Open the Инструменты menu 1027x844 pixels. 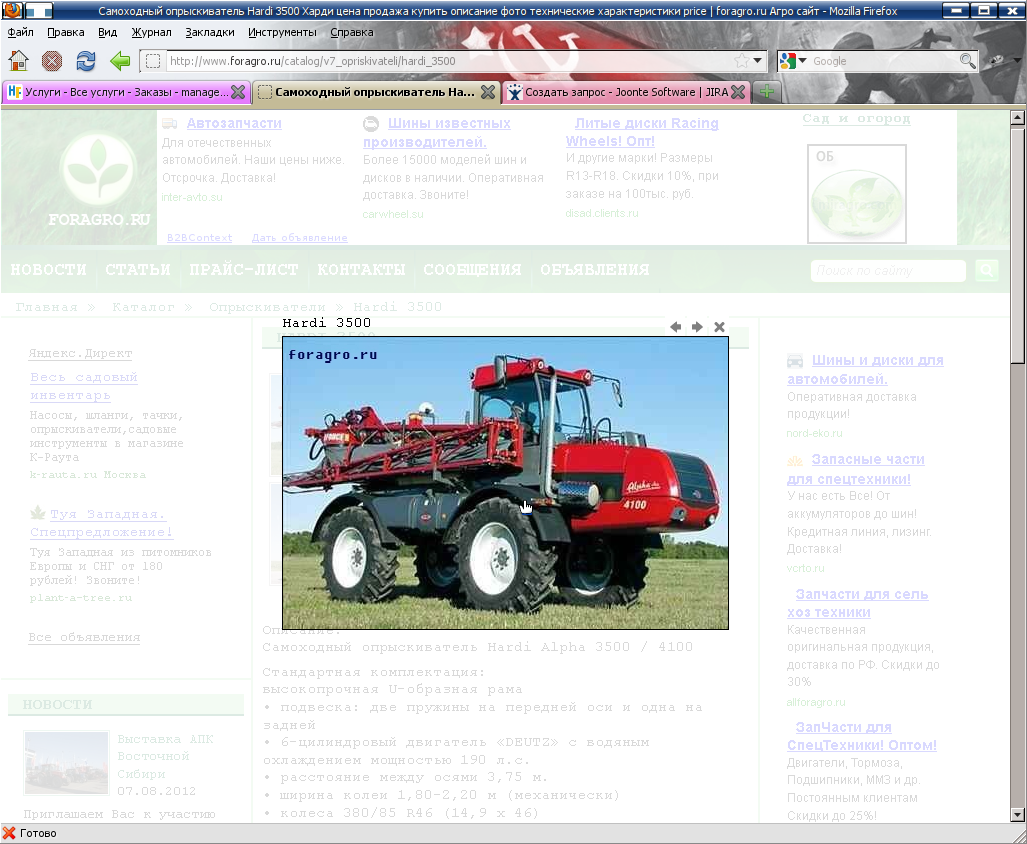point(282,32)
